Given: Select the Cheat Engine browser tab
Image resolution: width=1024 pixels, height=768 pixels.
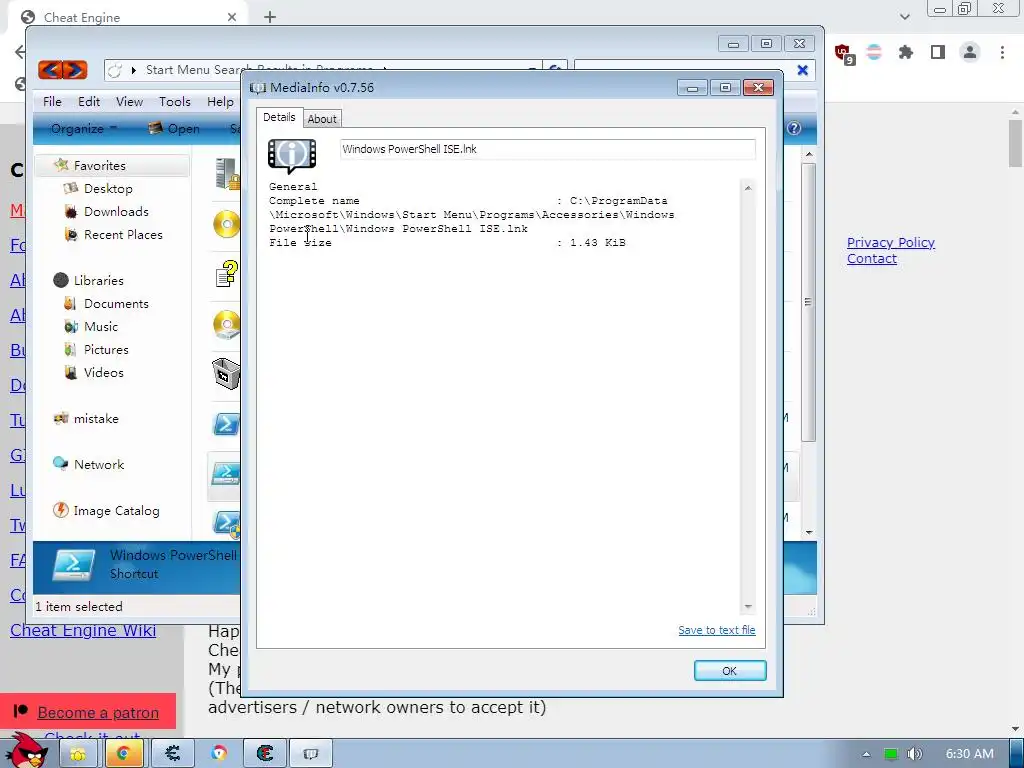Looking at the screenshot, I should (x=127, y=18).
